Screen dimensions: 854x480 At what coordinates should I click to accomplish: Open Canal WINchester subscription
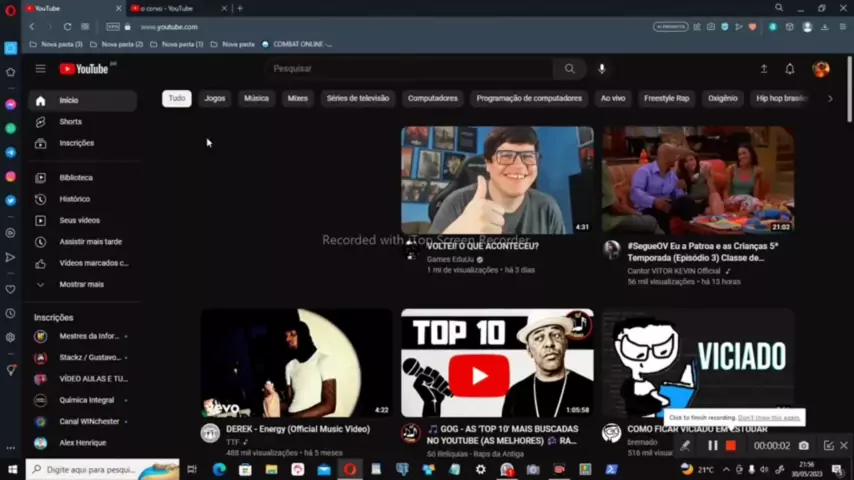click(88, 421)
